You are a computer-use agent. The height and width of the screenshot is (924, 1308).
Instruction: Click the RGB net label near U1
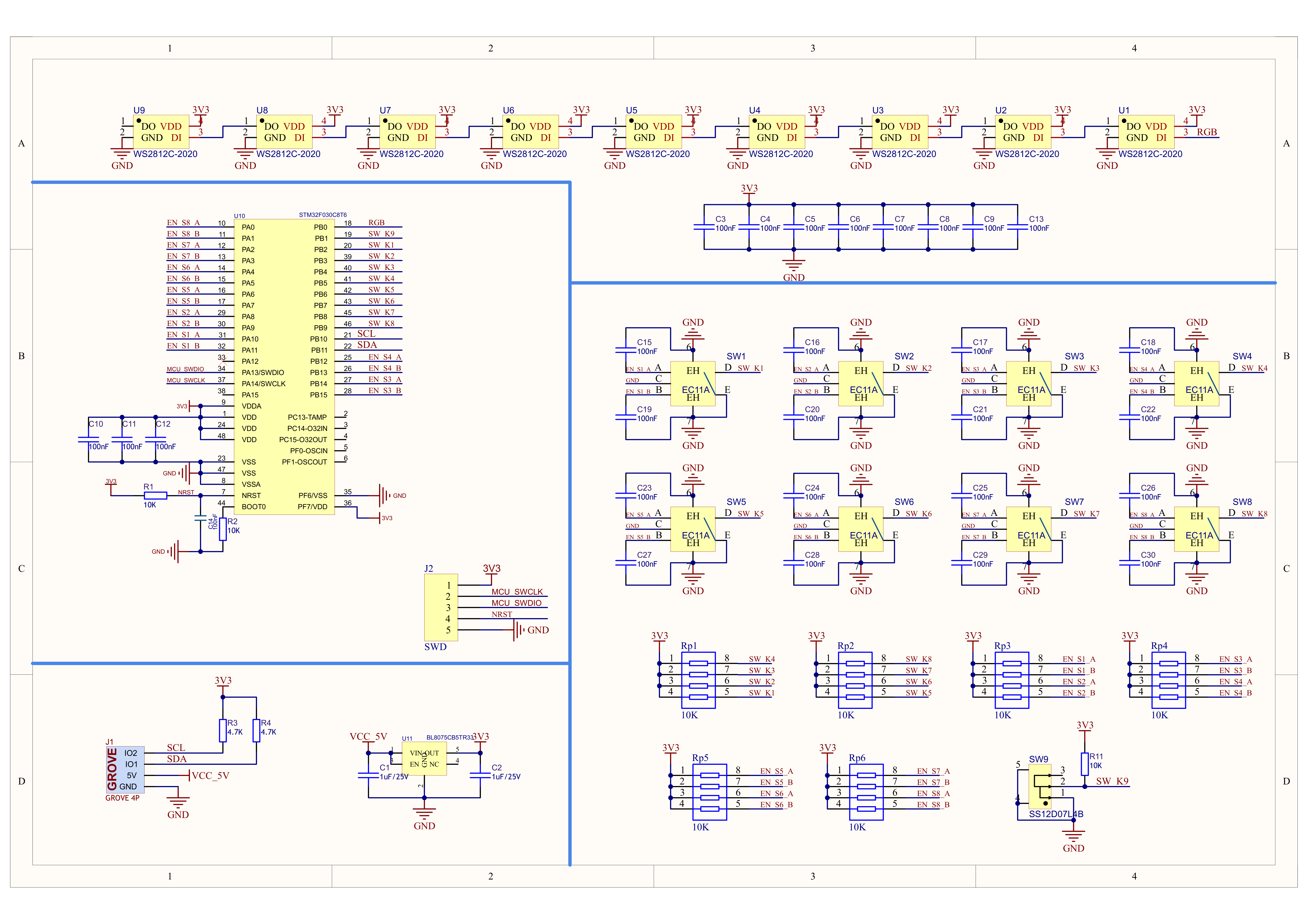pos(1207,132)
